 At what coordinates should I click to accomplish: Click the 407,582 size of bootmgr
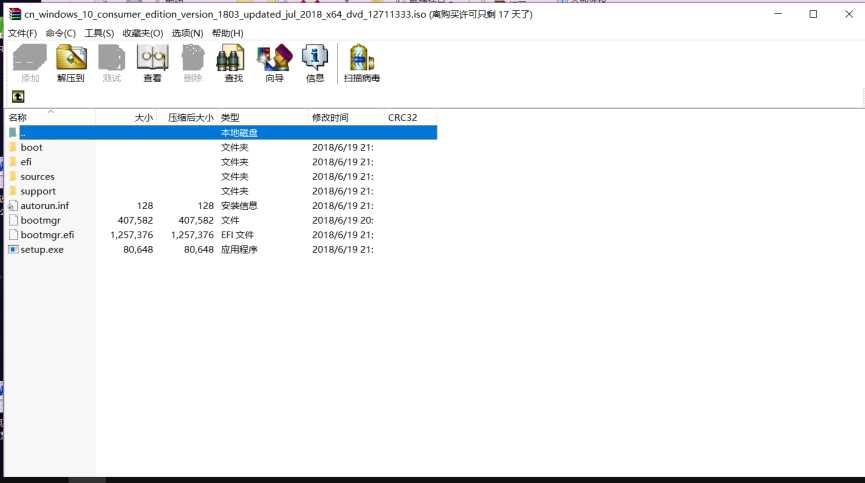coord(135,220)
